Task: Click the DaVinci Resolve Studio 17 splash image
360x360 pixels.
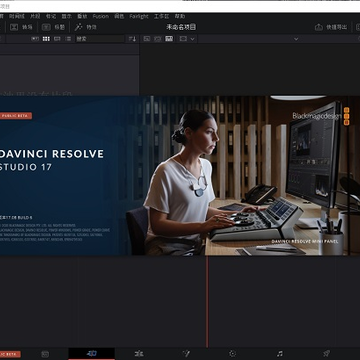Action: click(x=180, y=176)
